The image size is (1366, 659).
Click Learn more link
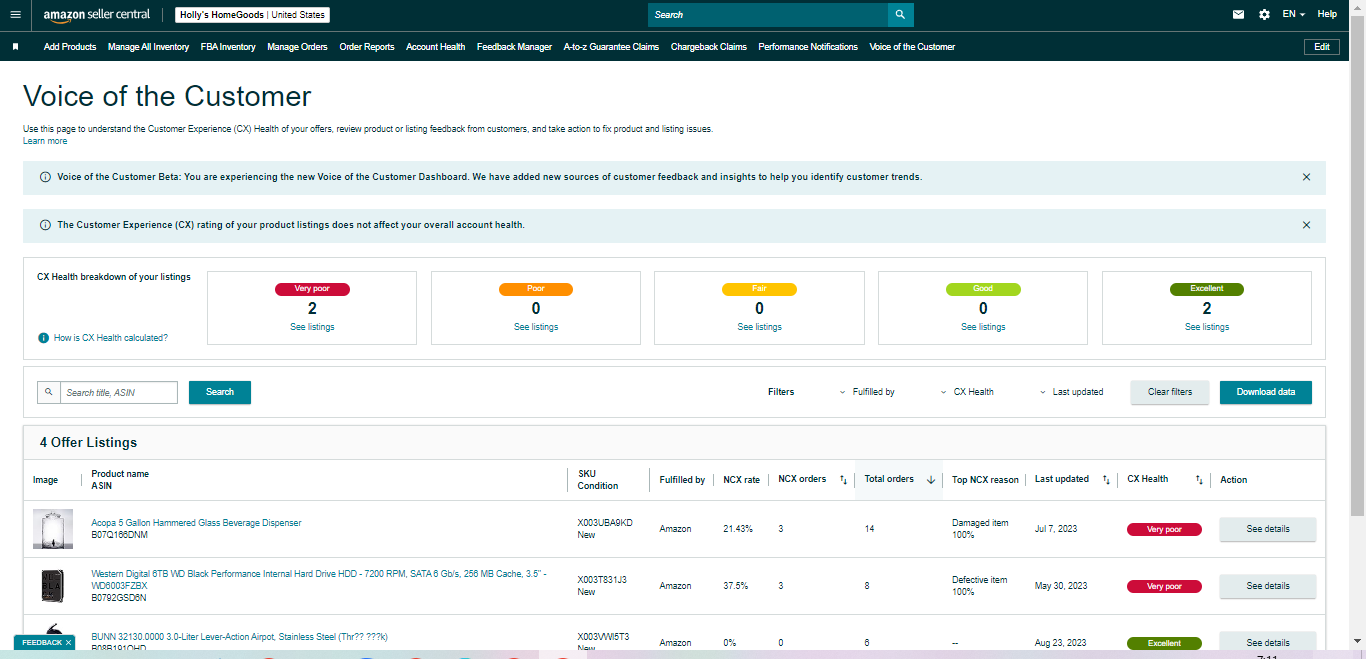click(45, 141)
